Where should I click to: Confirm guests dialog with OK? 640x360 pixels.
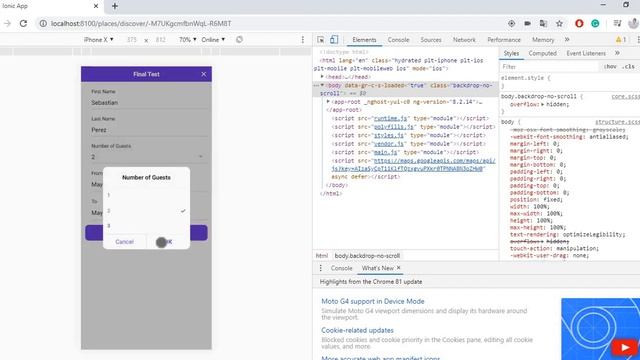[168, 242]
